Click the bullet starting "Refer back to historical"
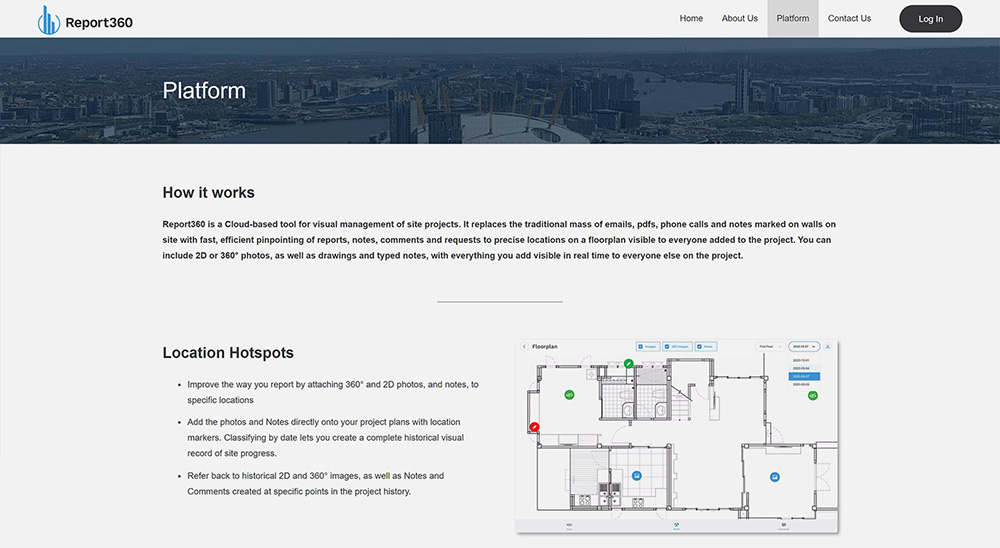 (x=315, y=484)
